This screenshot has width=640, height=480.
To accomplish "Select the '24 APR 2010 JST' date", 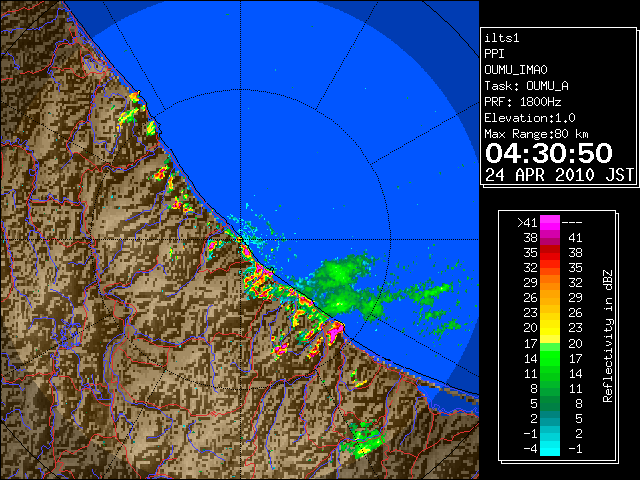I will click(559, 175).
